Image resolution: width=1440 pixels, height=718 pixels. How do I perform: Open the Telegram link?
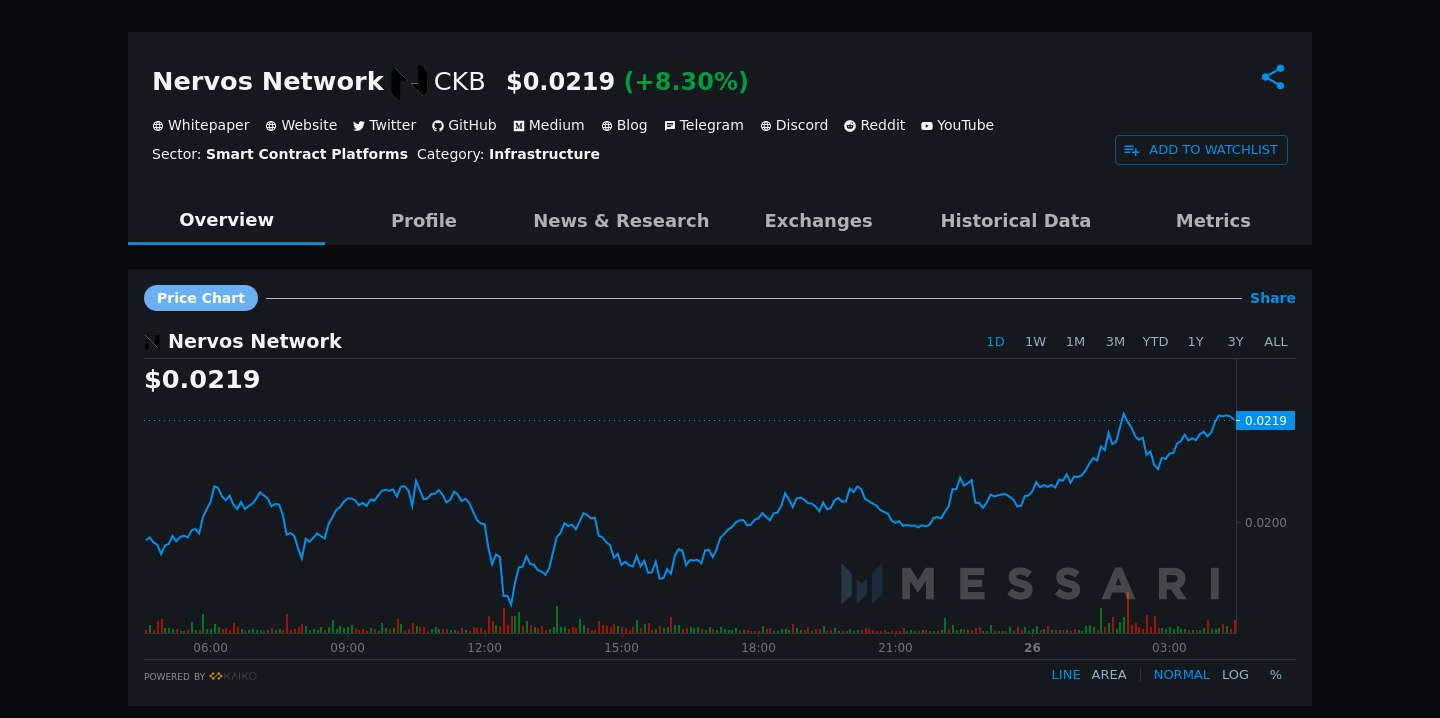tap(704, 125)
